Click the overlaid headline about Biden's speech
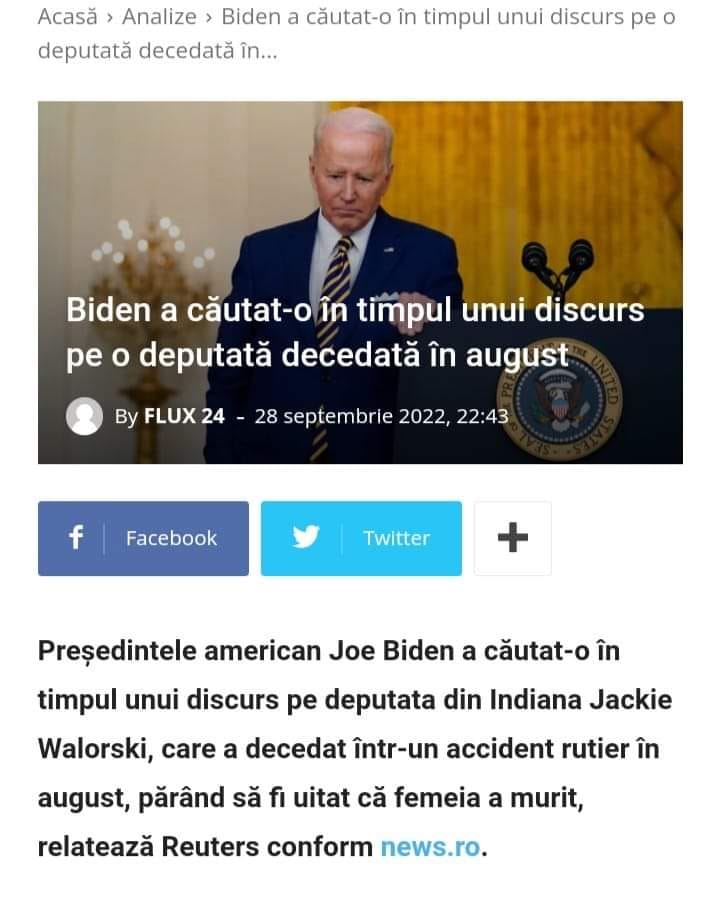Viewport: 720px width, 914px height. (355, 333)
